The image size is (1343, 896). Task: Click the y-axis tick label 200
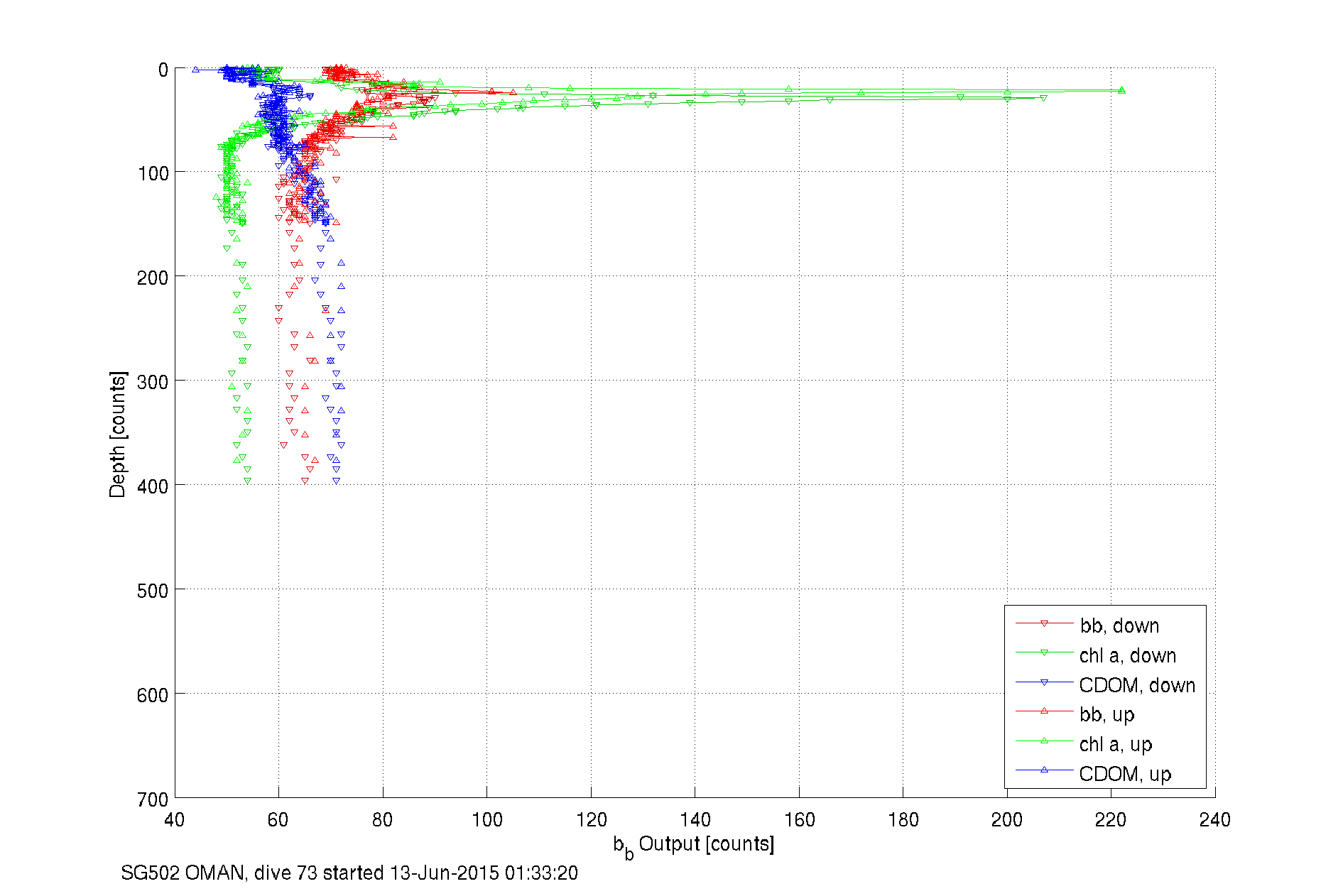tap(153, 278)
